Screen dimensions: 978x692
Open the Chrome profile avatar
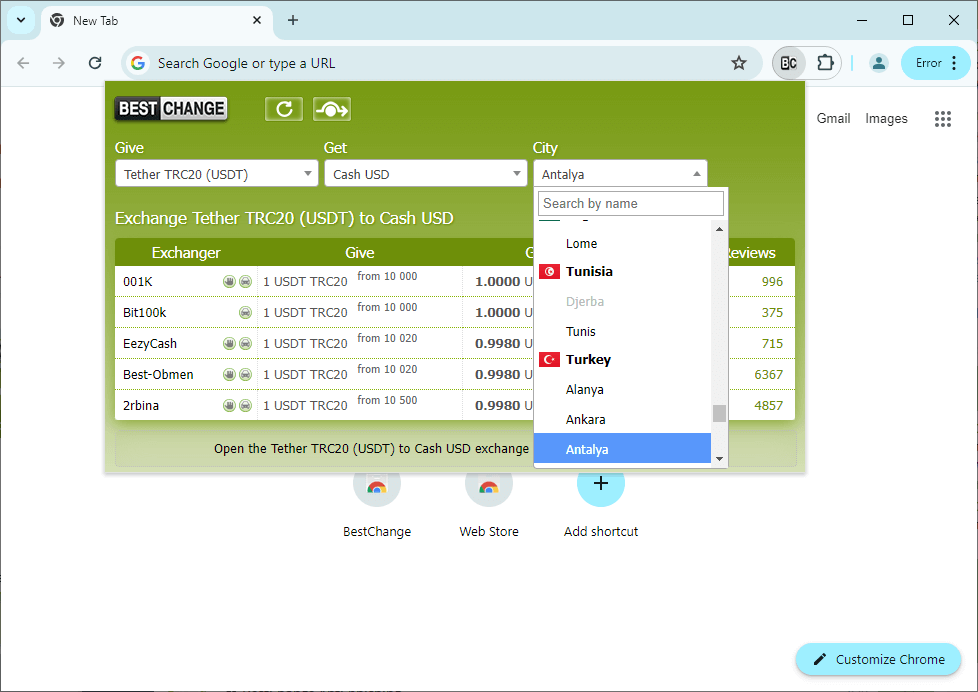coord(879,63)
